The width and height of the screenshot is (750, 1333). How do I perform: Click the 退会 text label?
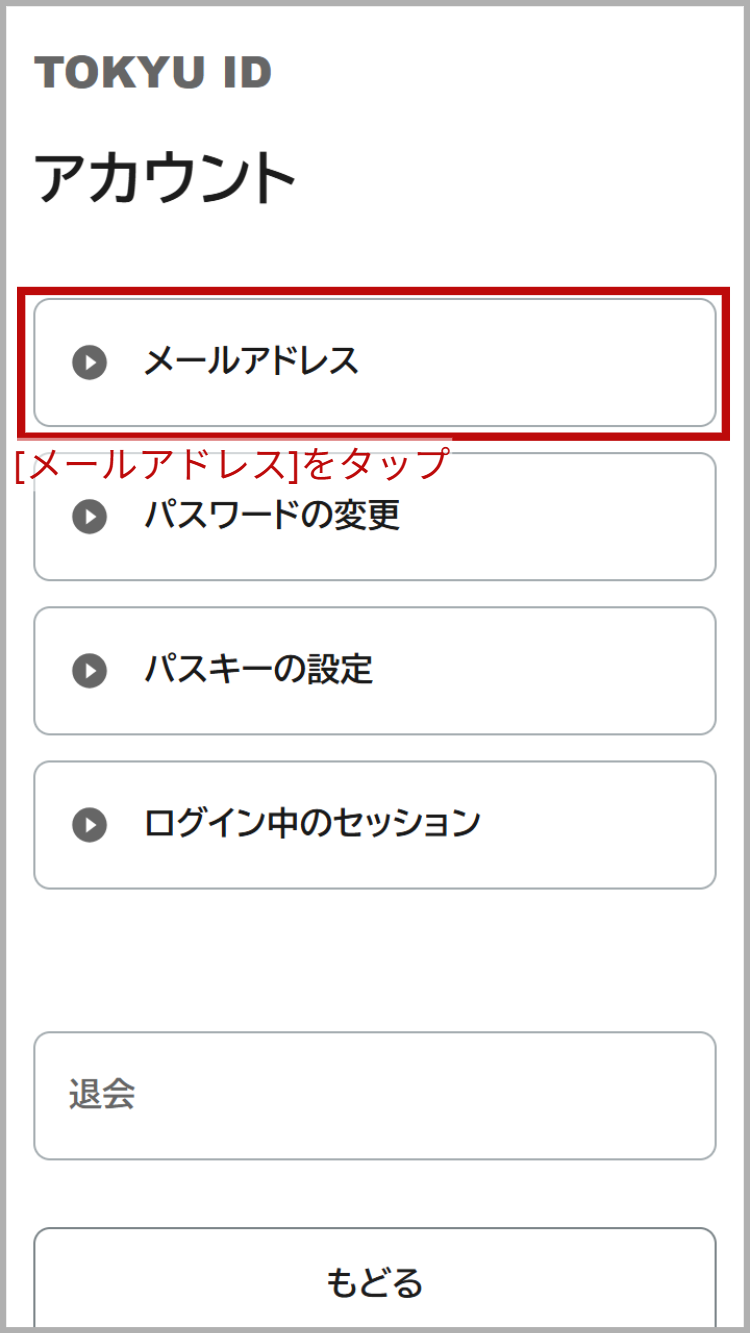[x=102, y=1095]
